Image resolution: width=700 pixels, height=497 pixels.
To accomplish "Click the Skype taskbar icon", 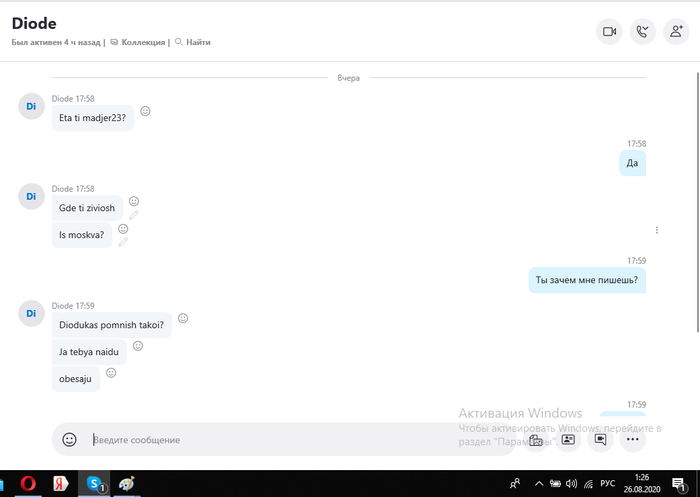I will pyautogui.click(x=94, y=484).
